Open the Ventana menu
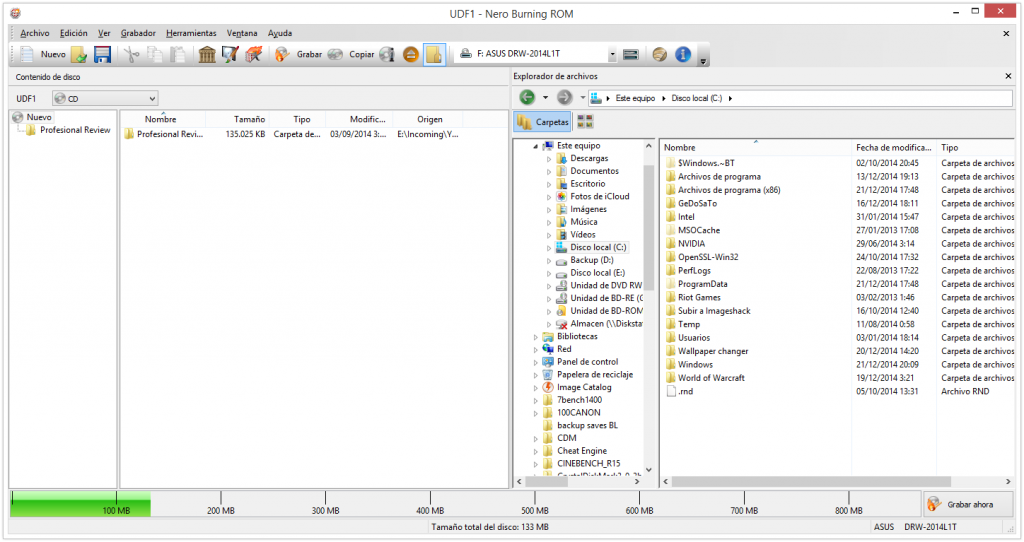This screenshot has width=1024, height=542. pos(242,33)
